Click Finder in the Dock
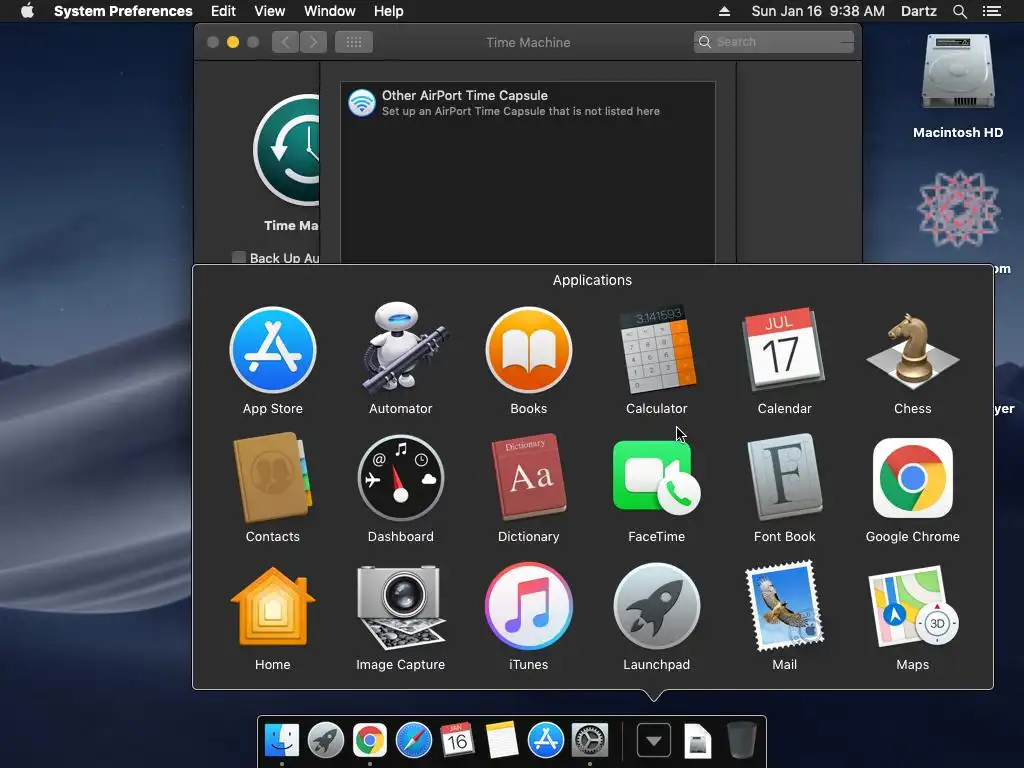The width and height of the screenshot is (1024, 768). (x=282, y=741)
